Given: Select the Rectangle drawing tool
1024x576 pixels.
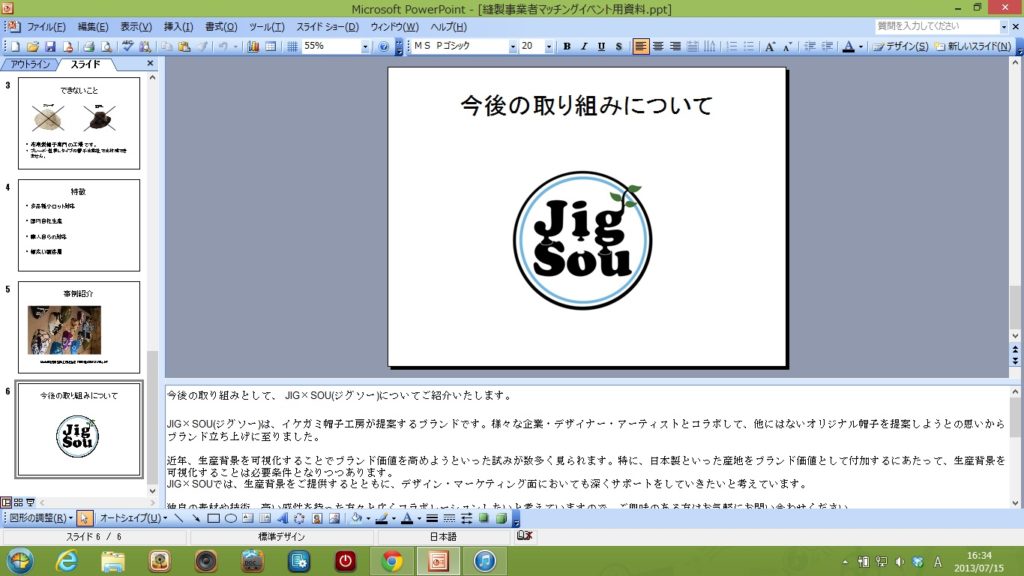Looking at the screenshot, I should coord(213,518).
